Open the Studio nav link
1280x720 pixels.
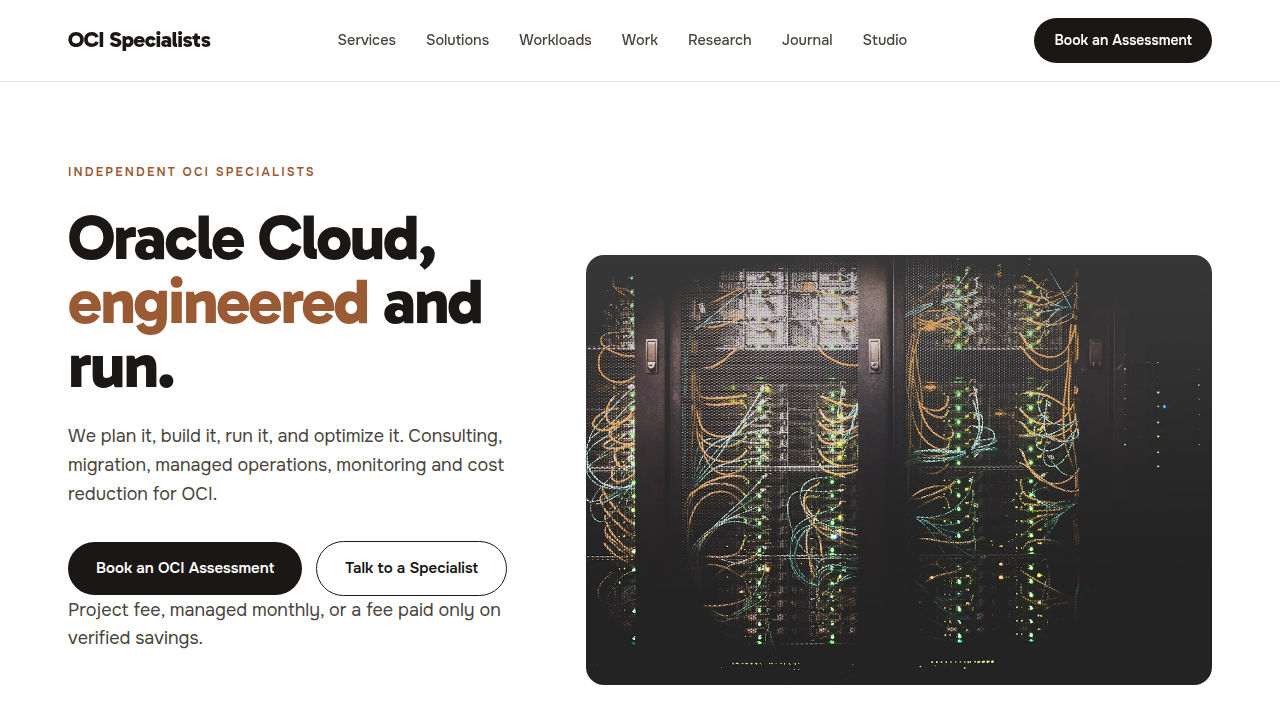pos(885,40)
